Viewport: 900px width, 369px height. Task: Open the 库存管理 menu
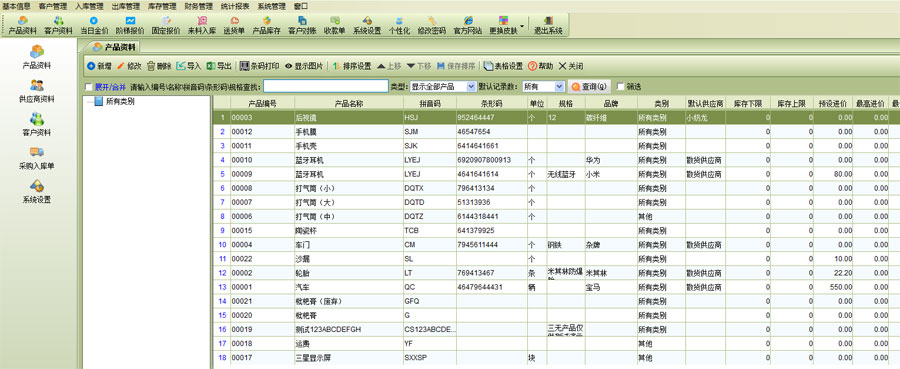pos(161,6)
